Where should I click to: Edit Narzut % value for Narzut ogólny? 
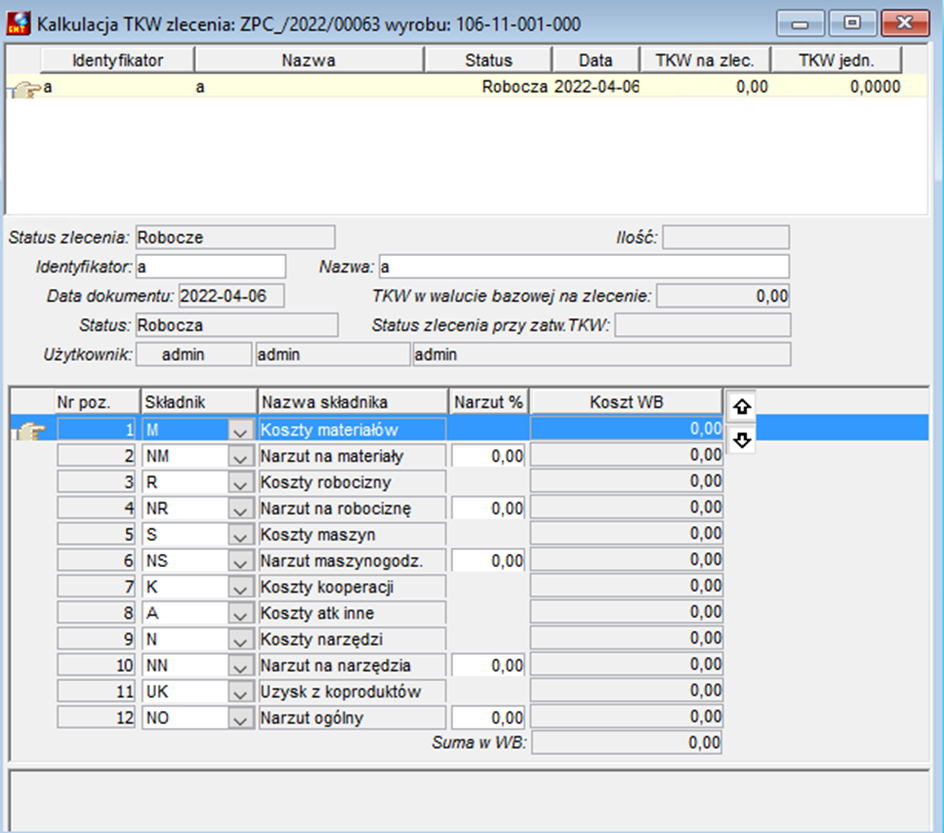coord(488,717)
